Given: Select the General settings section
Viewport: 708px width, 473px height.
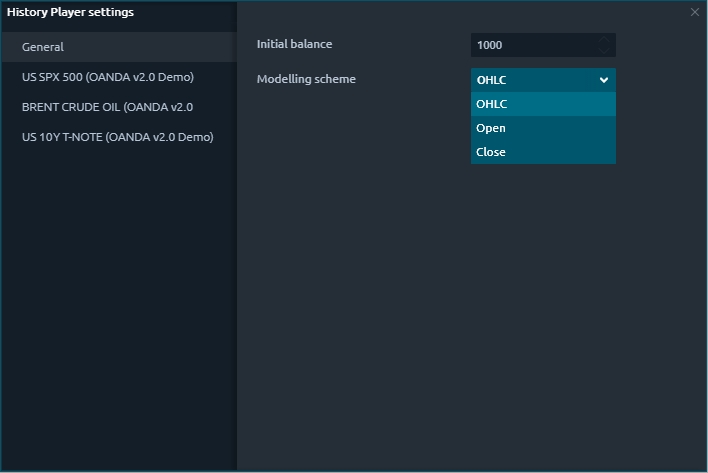Looking at the screenshot, I should click(x=43, y=47).
